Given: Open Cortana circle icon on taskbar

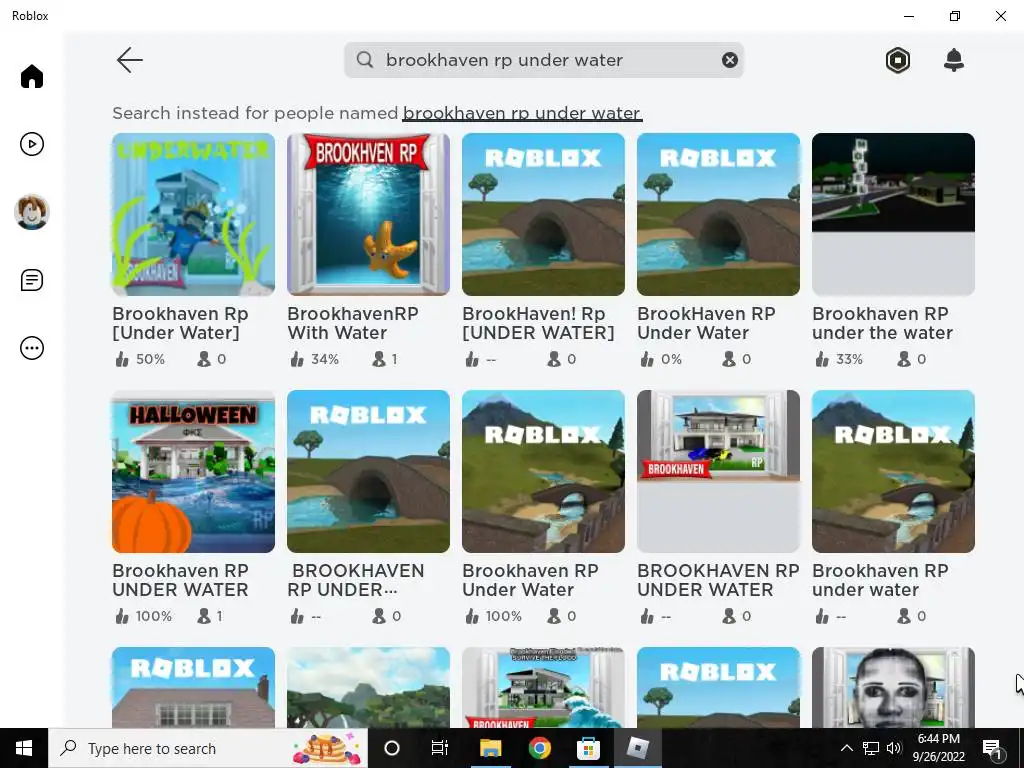Looking at the screenshot, I should 392,748.
